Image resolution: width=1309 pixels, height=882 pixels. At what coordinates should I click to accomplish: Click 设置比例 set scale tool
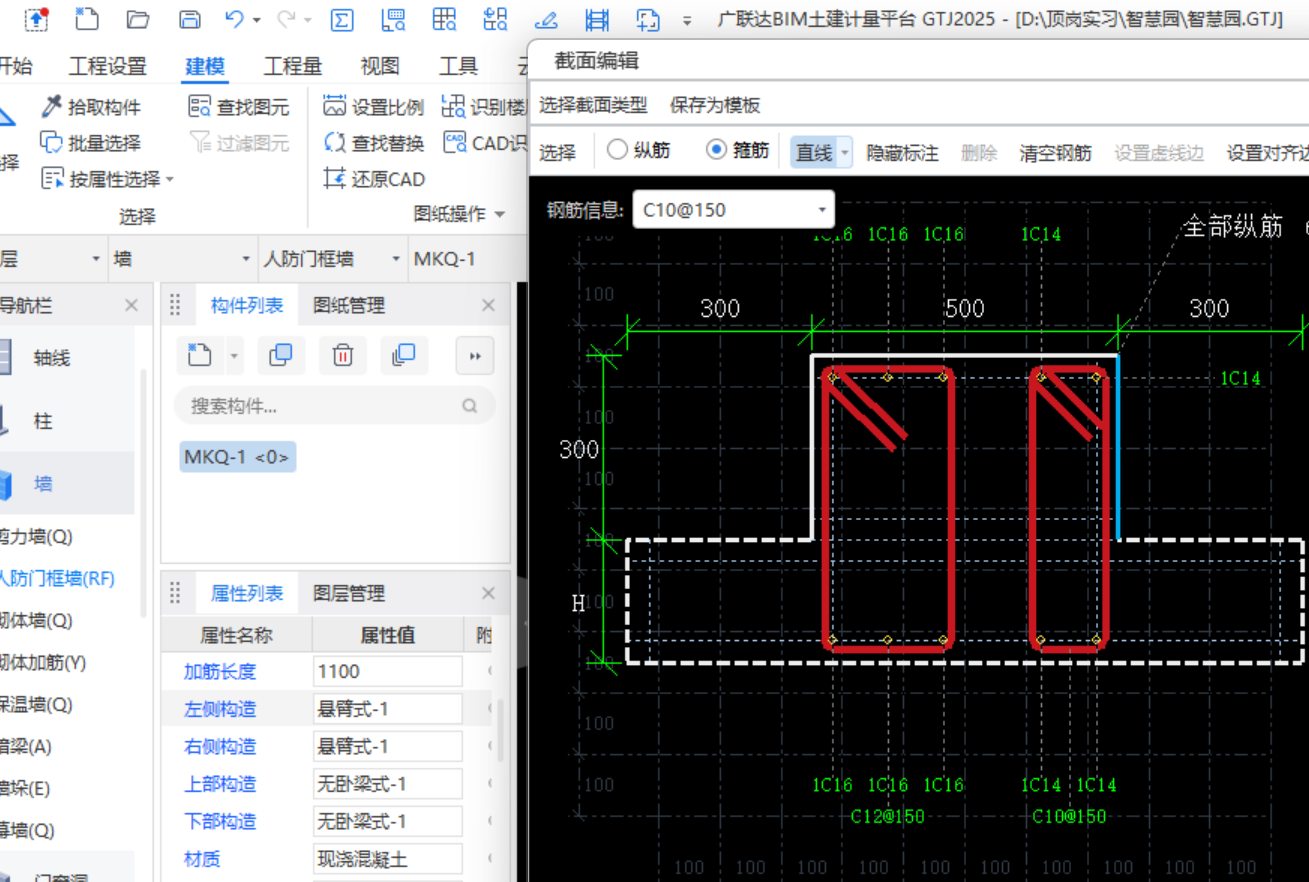pyautogui.click(x=374, y=107)
